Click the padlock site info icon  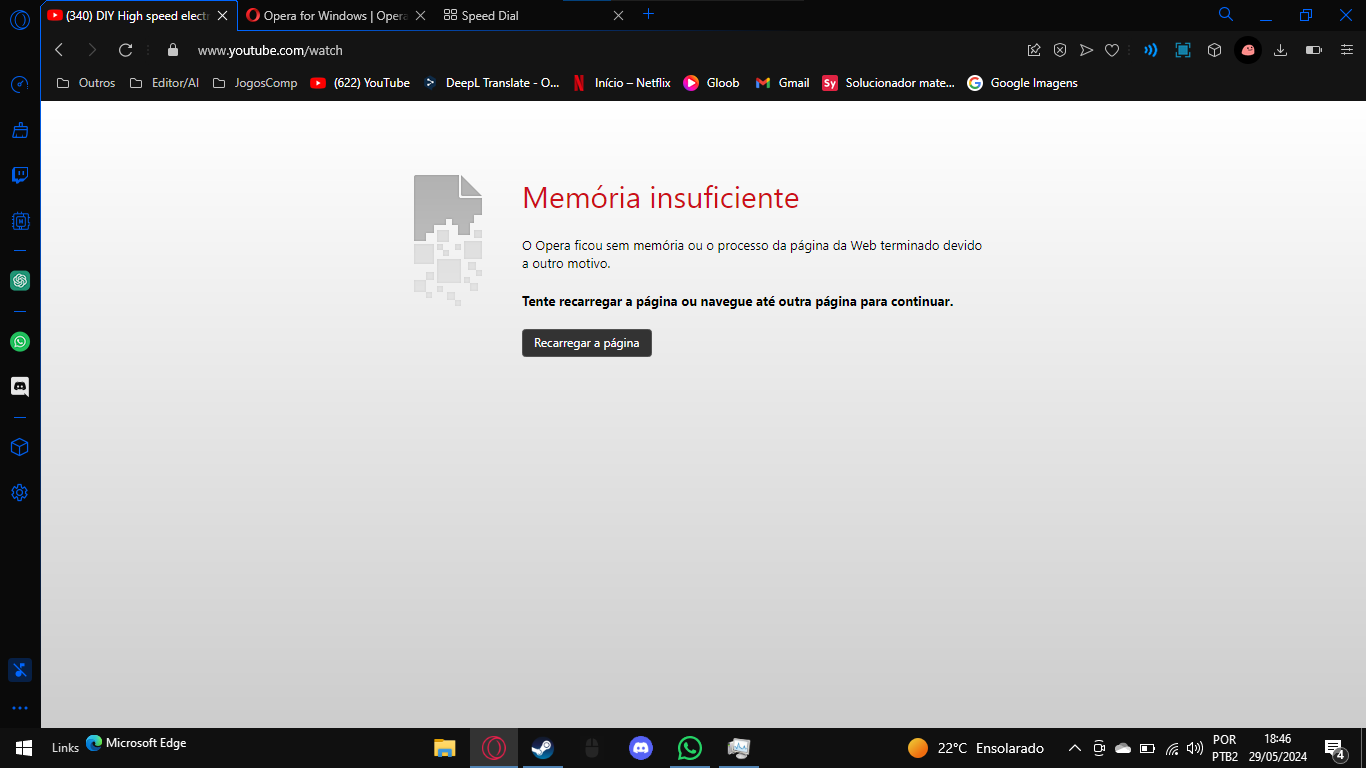[173, 50]
